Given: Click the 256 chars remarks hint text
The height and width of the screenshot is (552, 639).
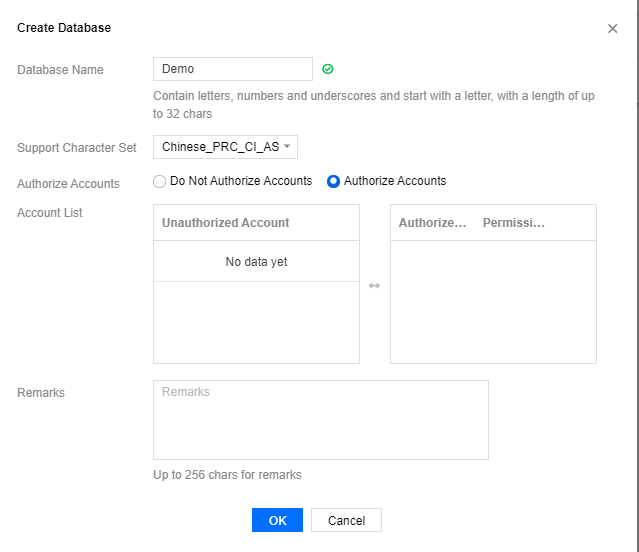Looking at the screenshot, I should click(227, 475).
